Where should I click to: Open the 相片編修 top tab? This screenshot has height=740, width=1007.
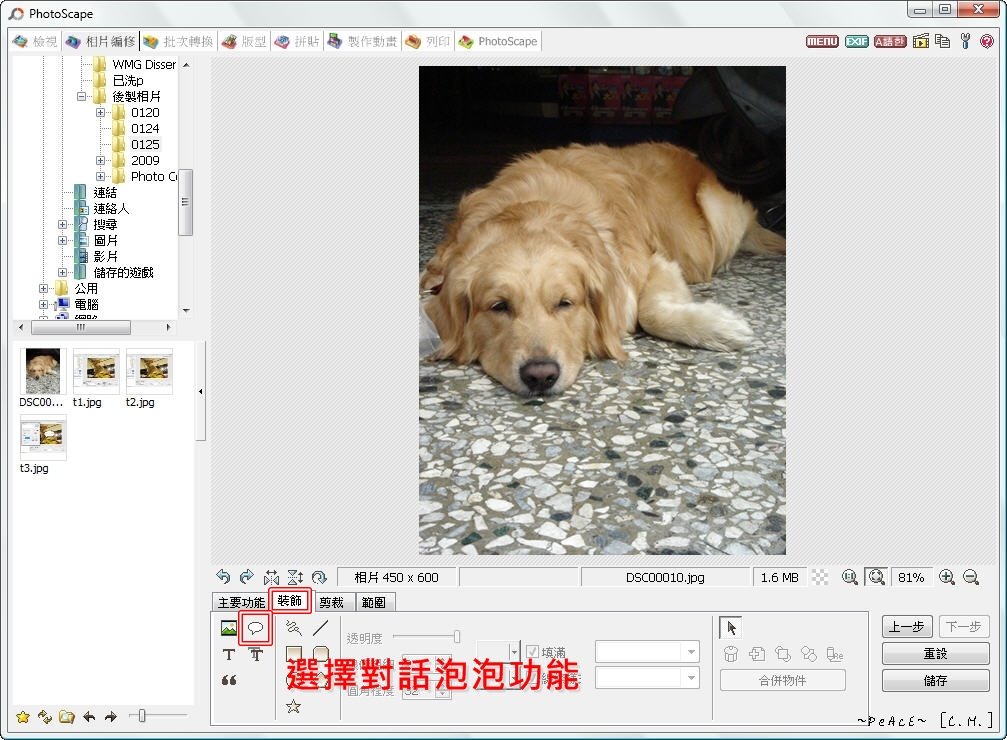point(101,41)
